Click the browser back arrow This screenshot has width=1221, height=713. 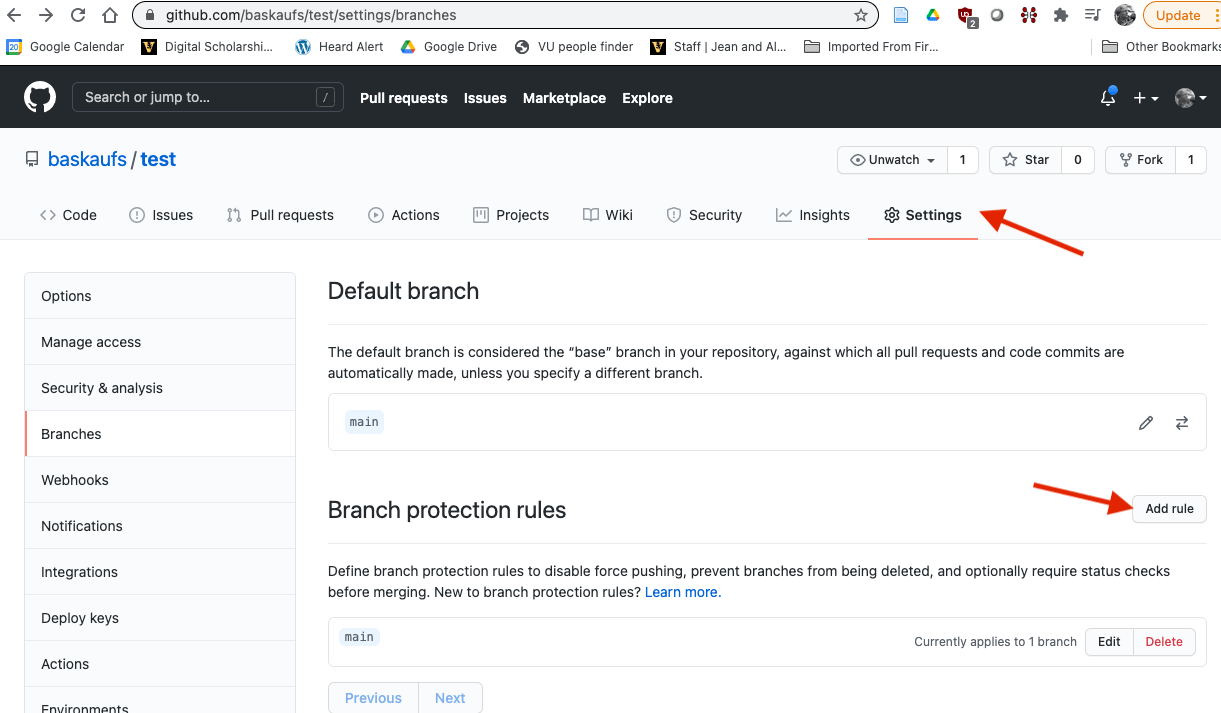tap(14, 15)
